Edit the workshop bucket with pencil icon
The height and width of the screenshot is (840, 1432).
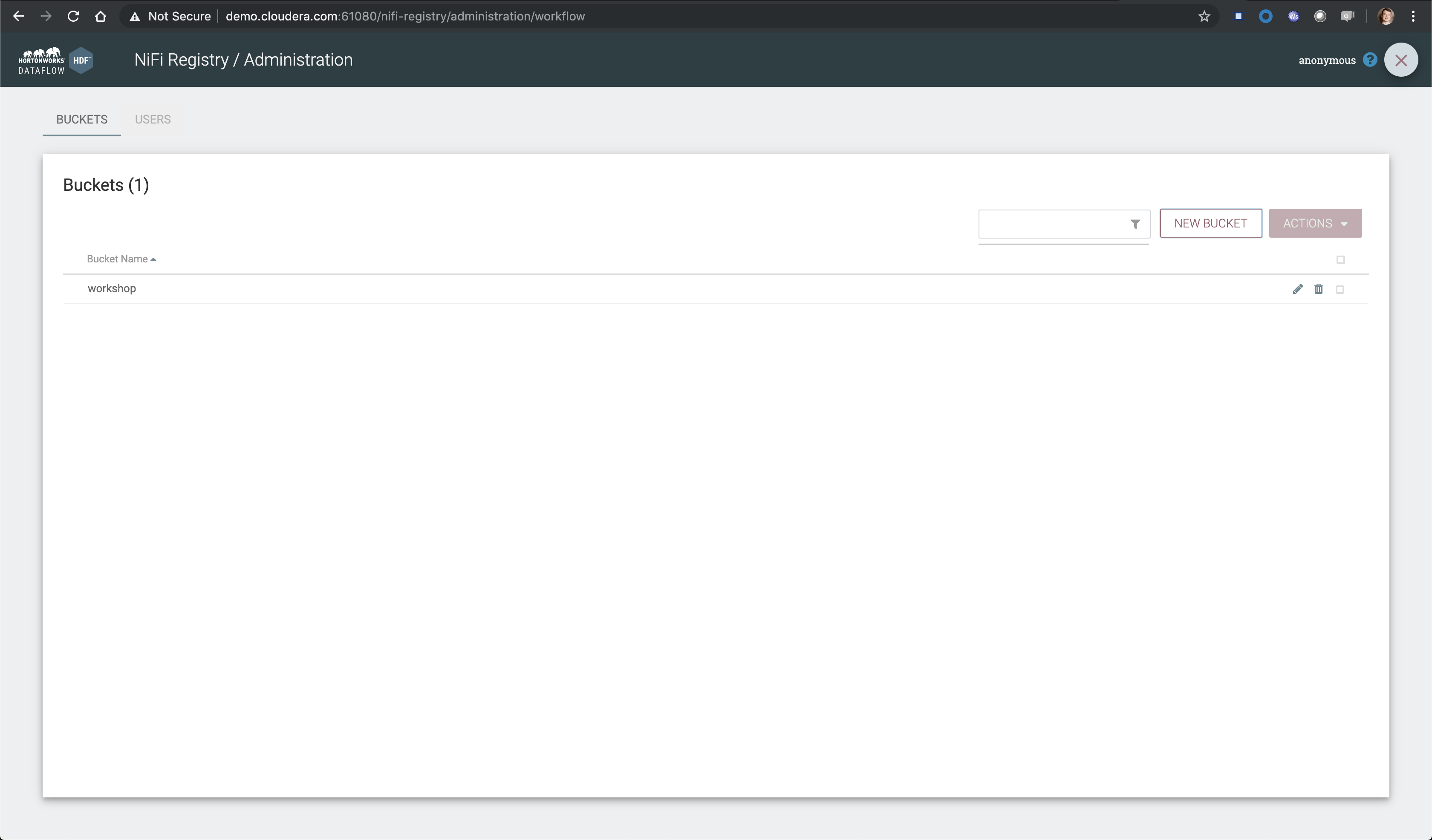[x=1297, y=289]
